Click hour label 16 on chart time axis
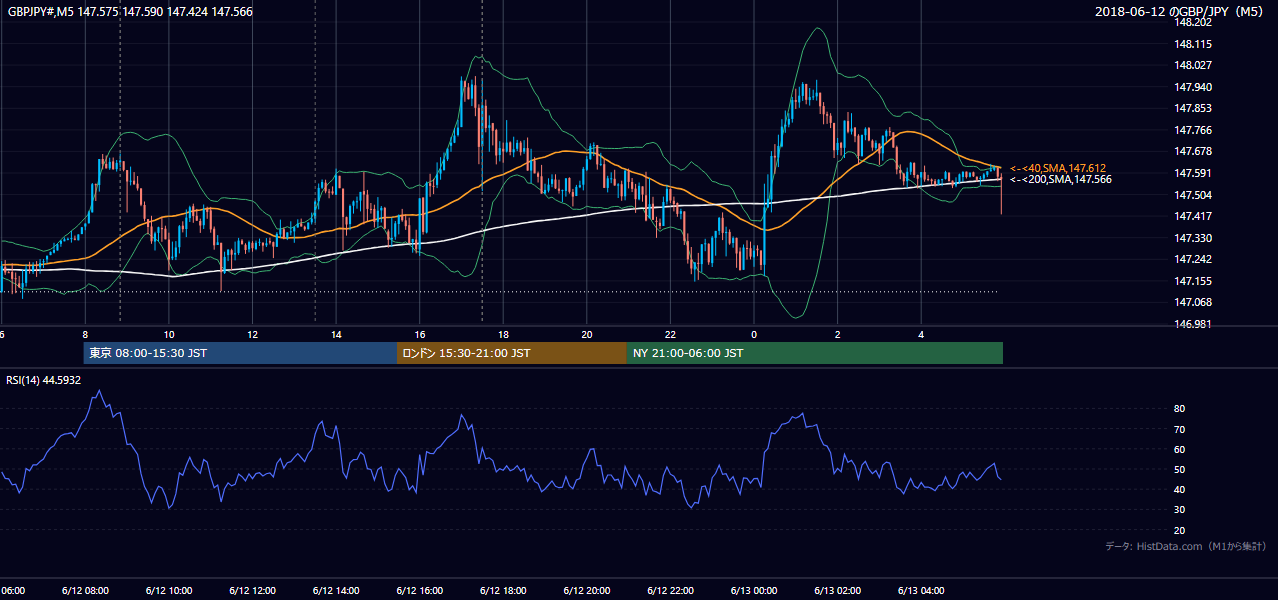Image resolution: width=1278 pixels, height=600 pixels. point(420,334)
